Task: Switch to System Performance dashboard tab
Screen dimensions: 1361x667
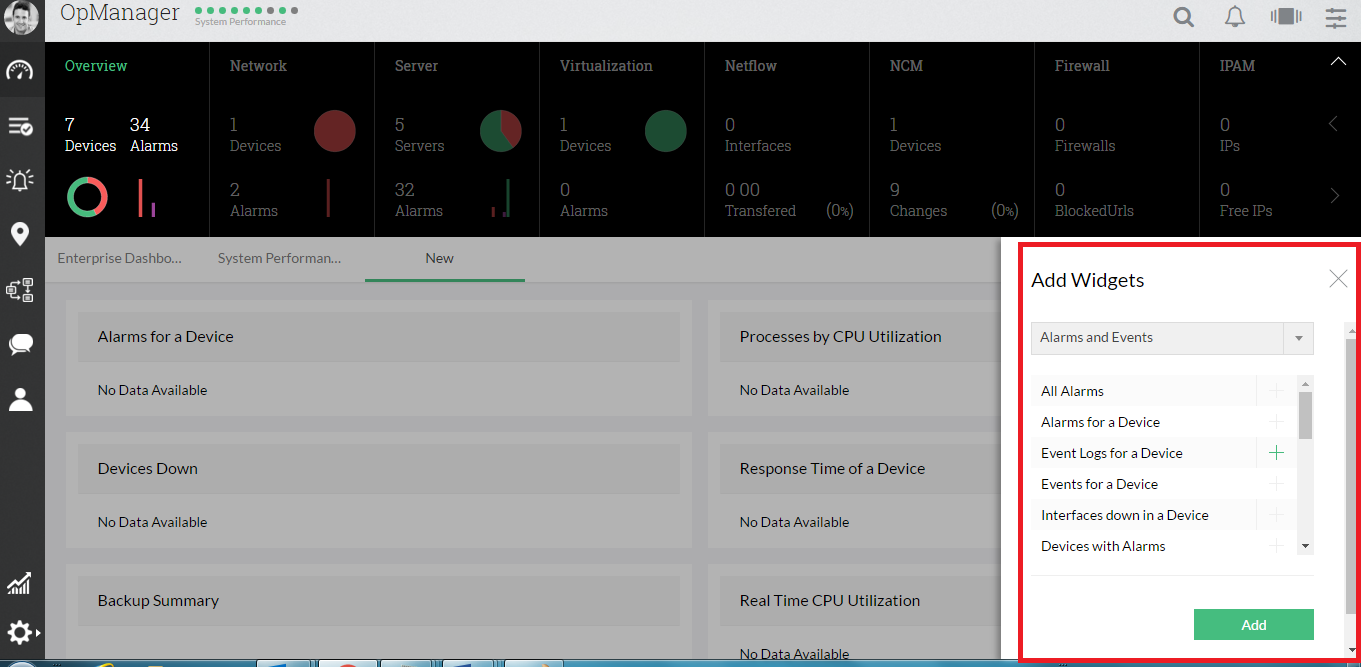Action: tap(280, 258)
